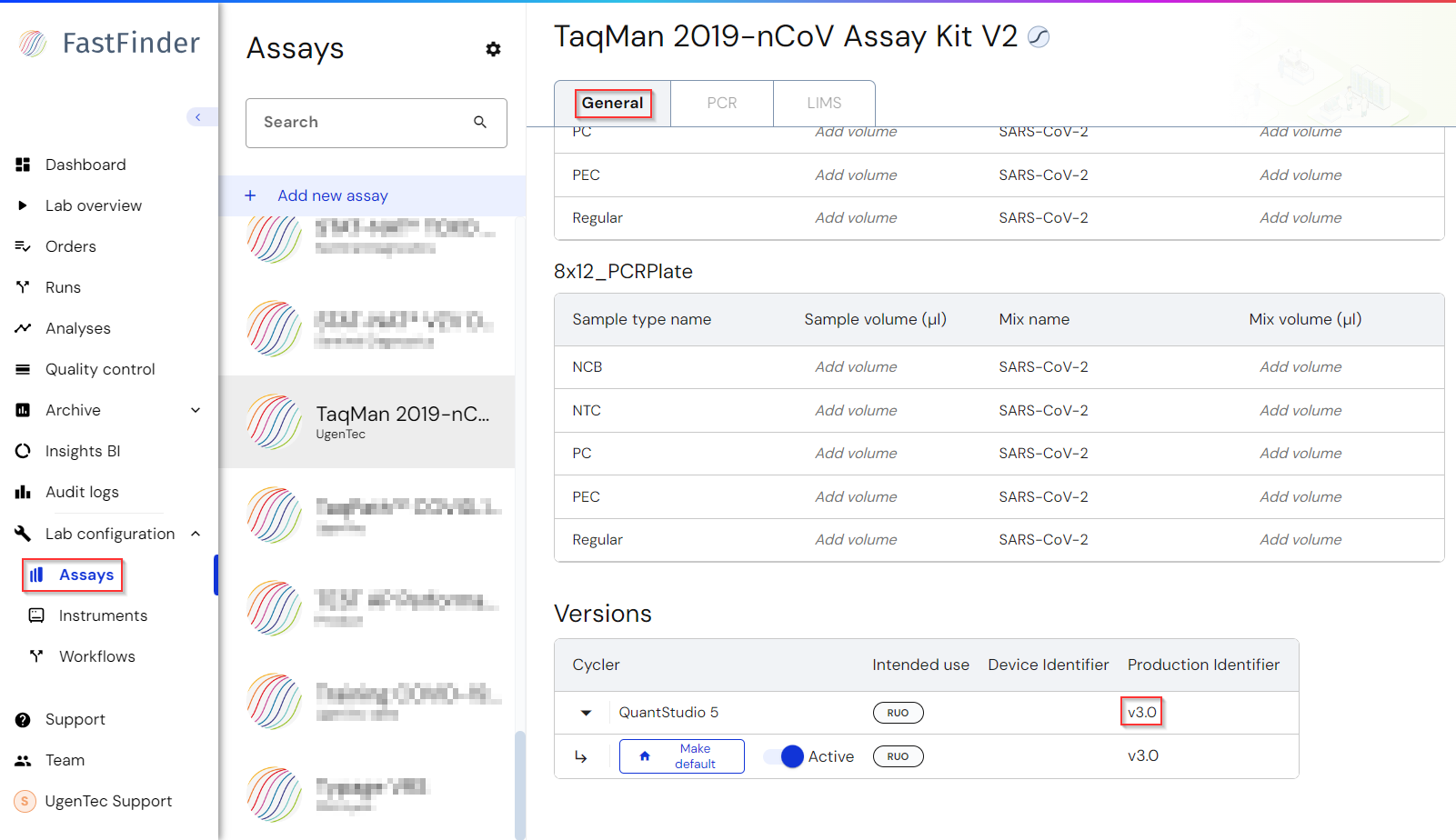Open Orders page
The height and width of the screenshot is (840, 1456).
[71, 246]
